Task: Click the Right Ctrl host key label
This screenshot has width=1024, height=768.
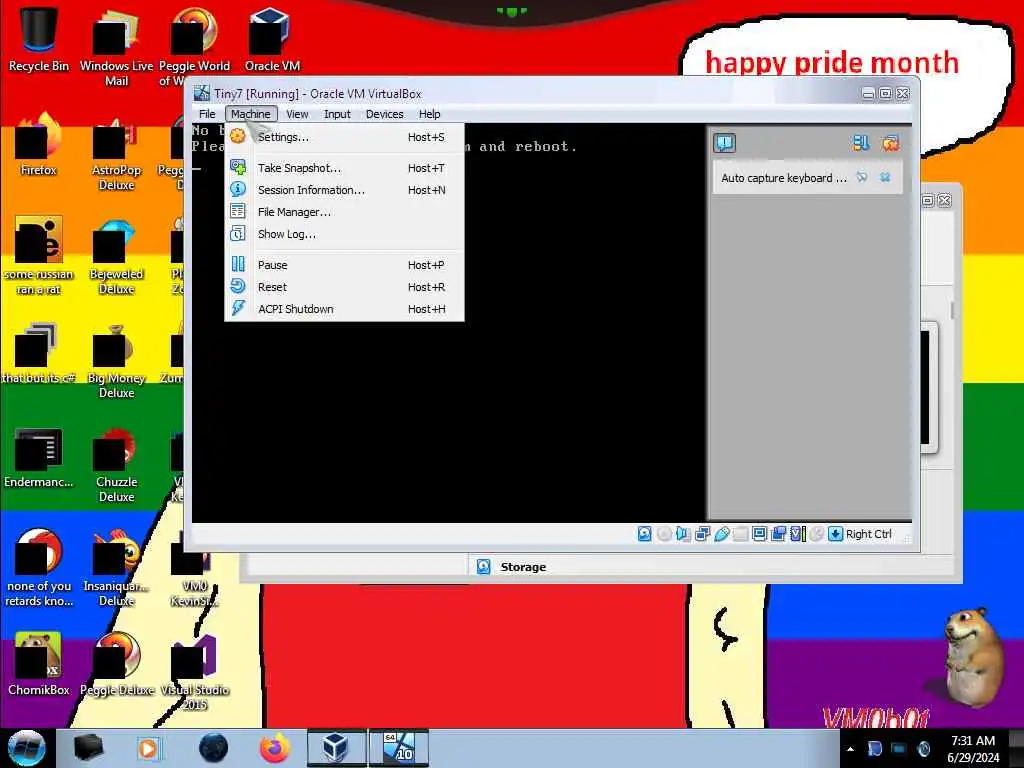Action: click(x=869, y=534)
